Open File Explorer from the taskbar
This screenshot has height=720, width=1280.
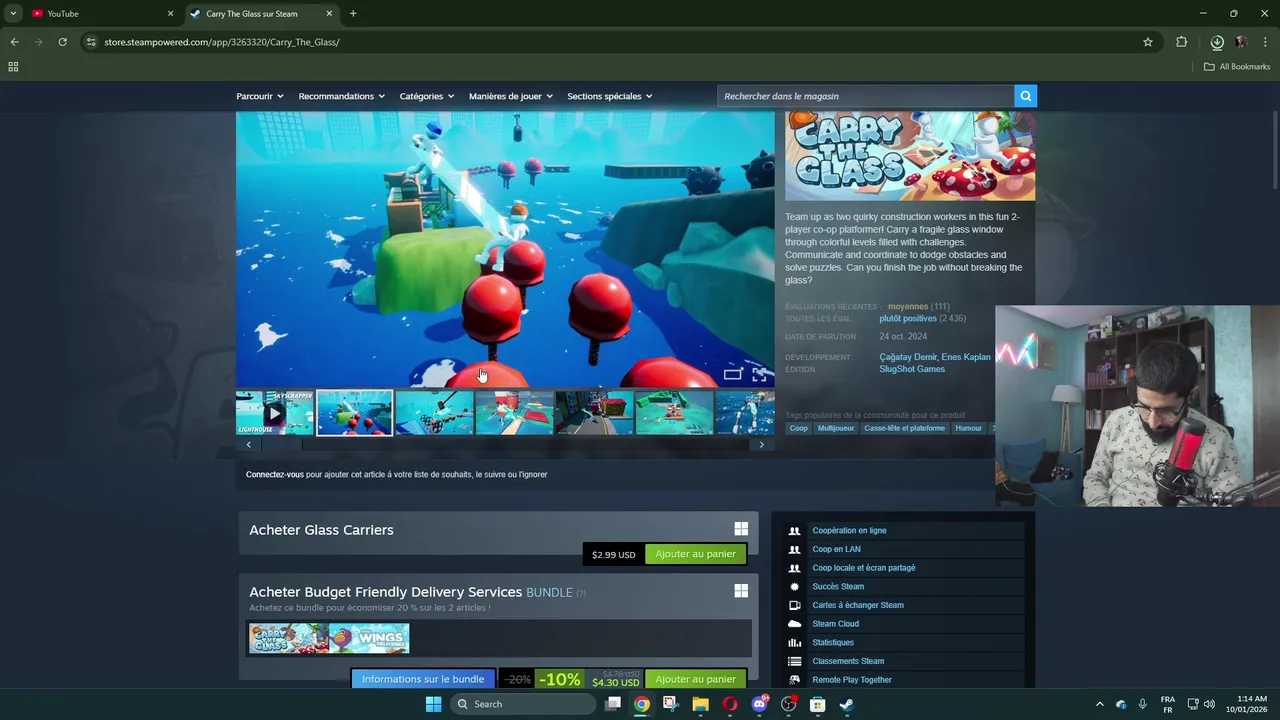(x=700, y=704)
